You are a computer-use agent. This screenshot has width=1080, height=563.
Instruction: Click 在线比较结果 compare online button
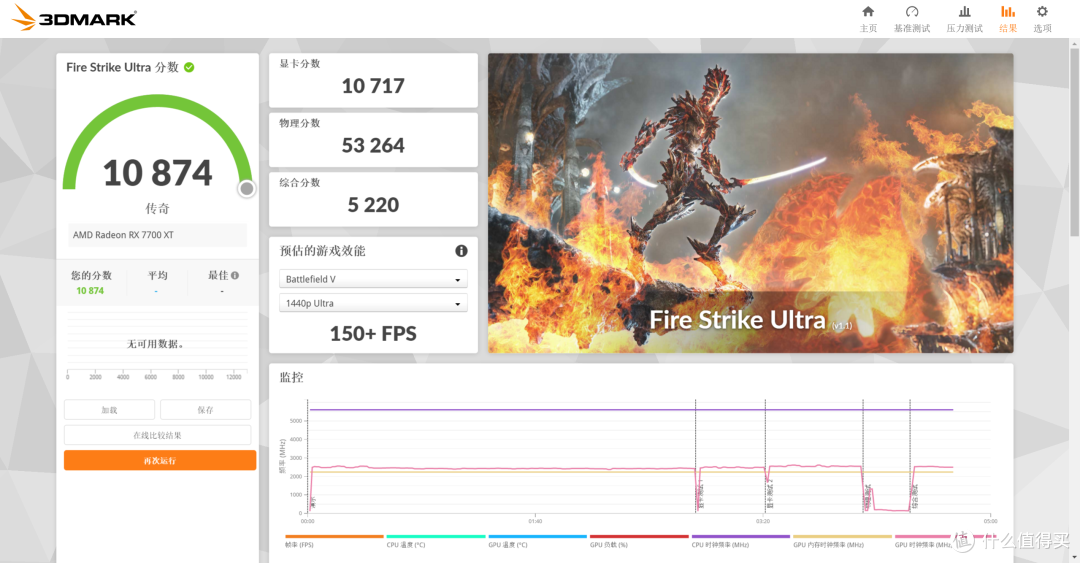pyautogui.click(x=158, y=436)
